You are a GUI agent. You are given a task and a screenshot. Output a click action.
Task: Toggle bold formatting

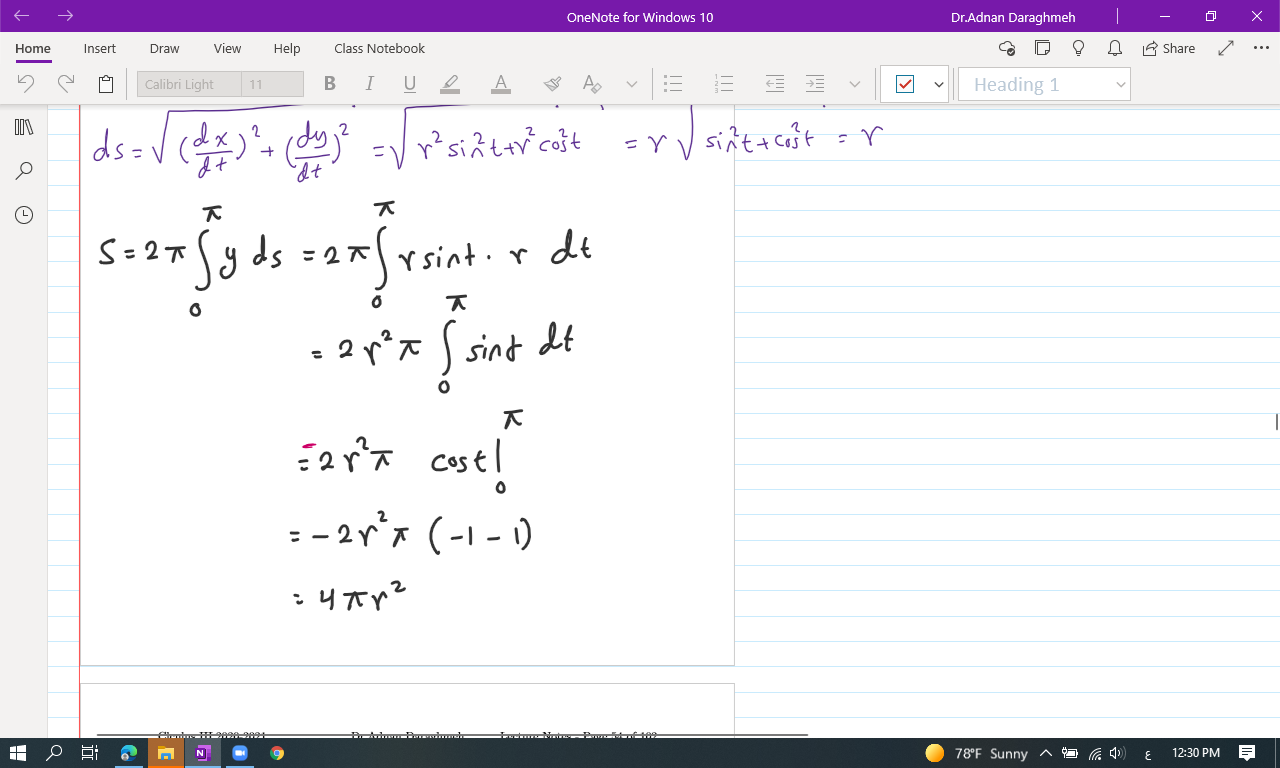329,84
